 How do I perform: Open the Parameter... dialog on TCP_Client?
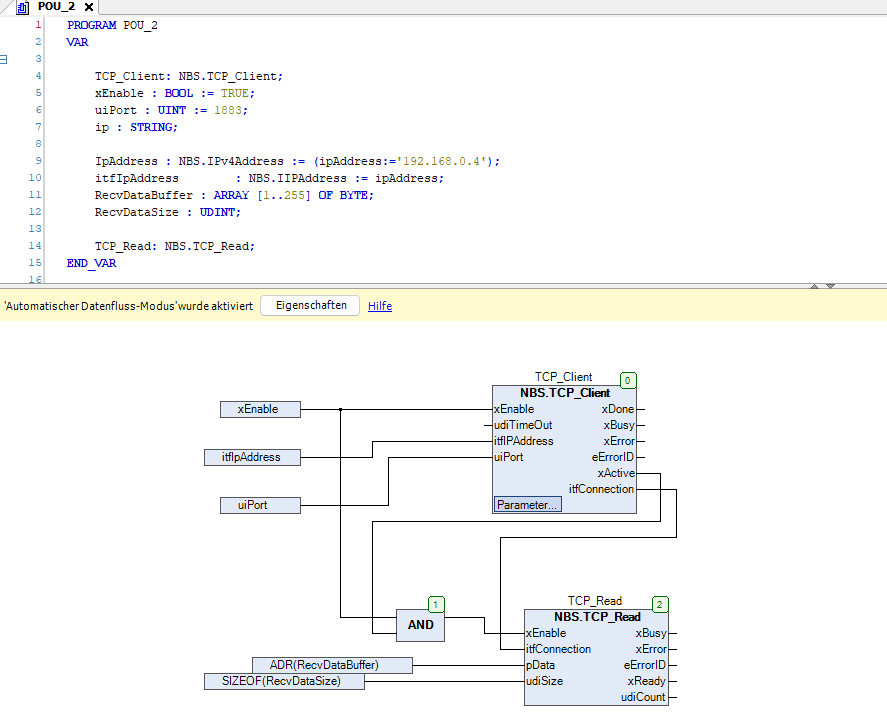click(527, 505)
